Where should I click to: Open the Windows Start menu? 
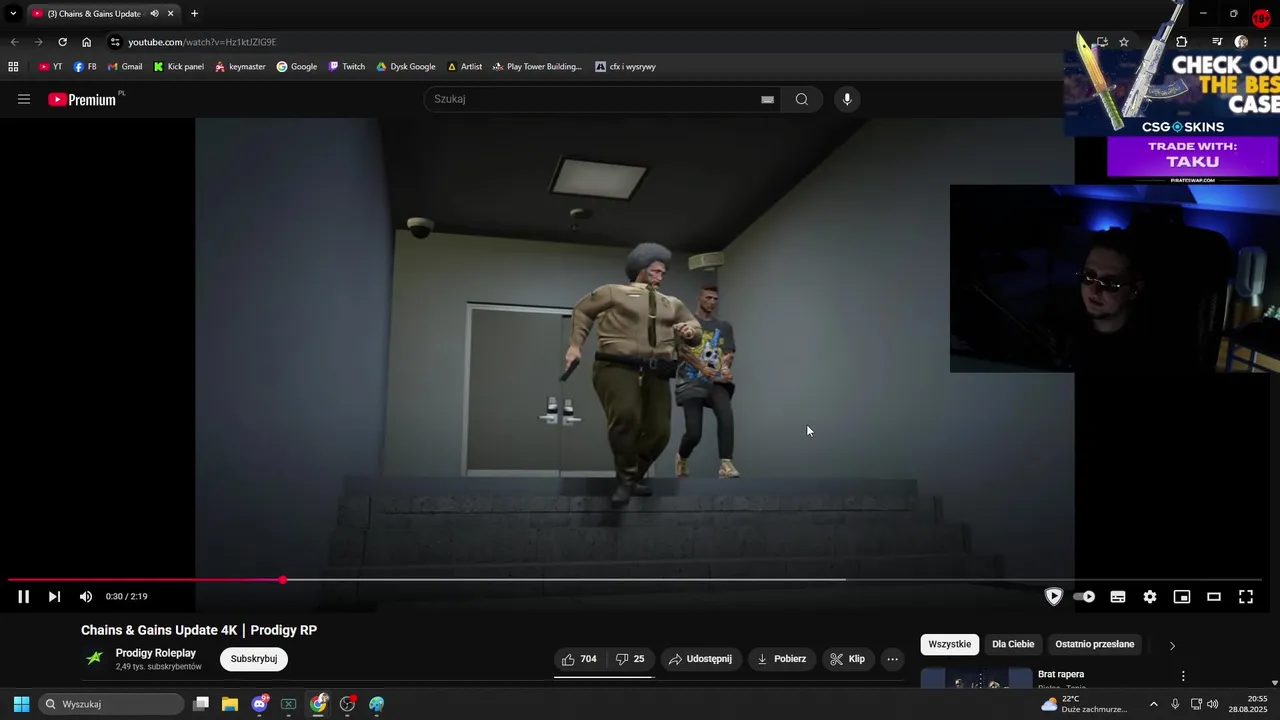click(21, 704)
